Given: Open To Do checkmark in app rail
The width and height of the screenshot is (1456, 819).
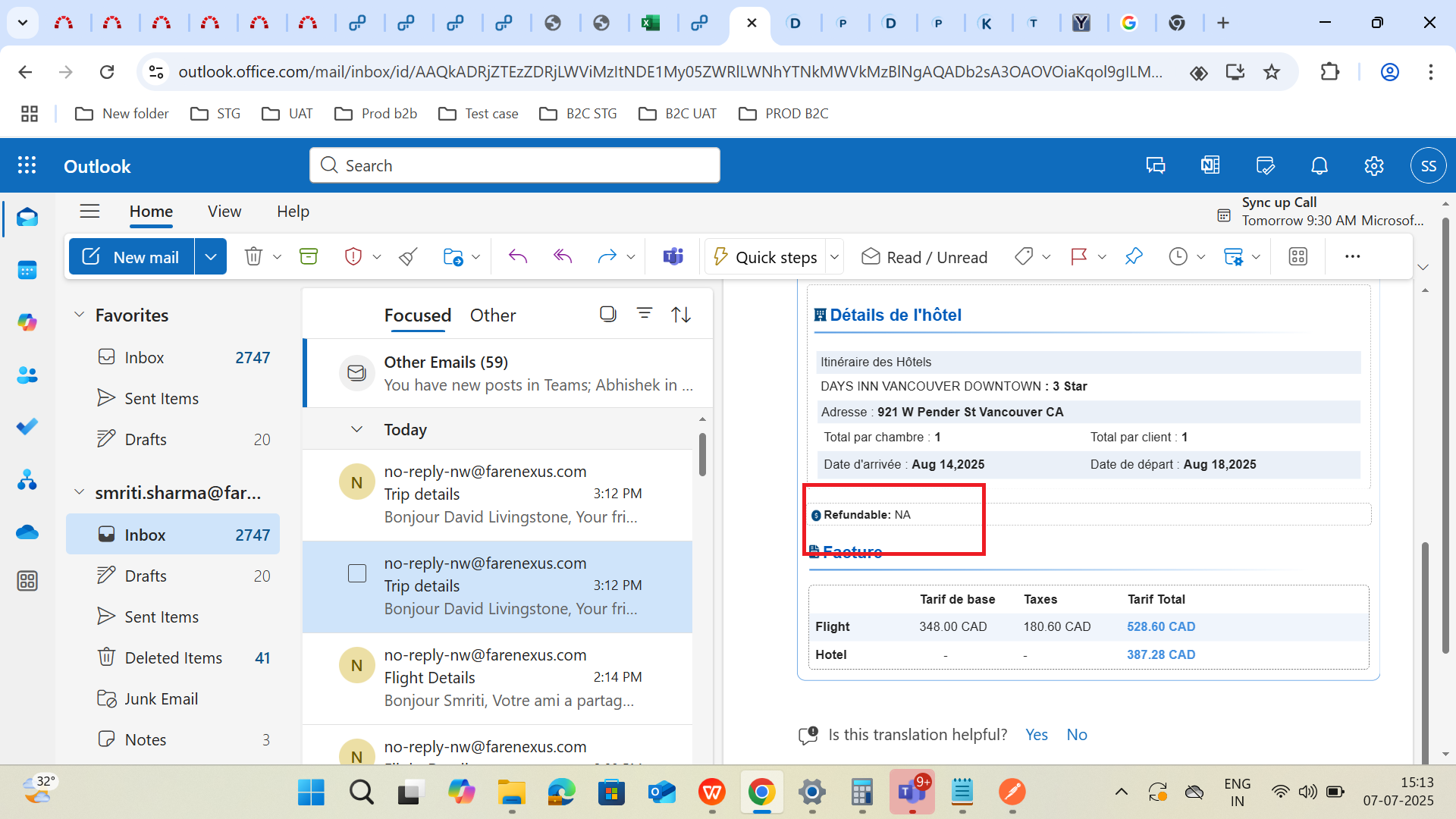Looking at the screenshot, I should pyautogui.click(x=27, y=426).
